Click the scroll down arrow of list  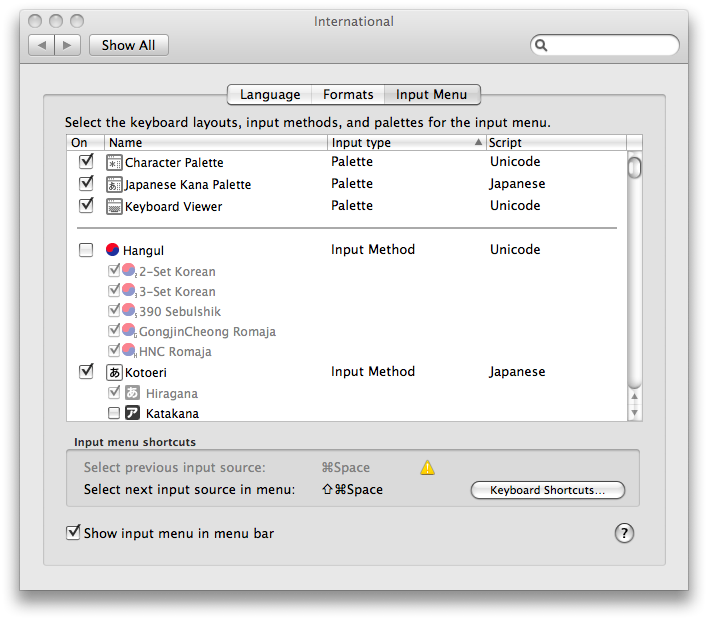634,413
